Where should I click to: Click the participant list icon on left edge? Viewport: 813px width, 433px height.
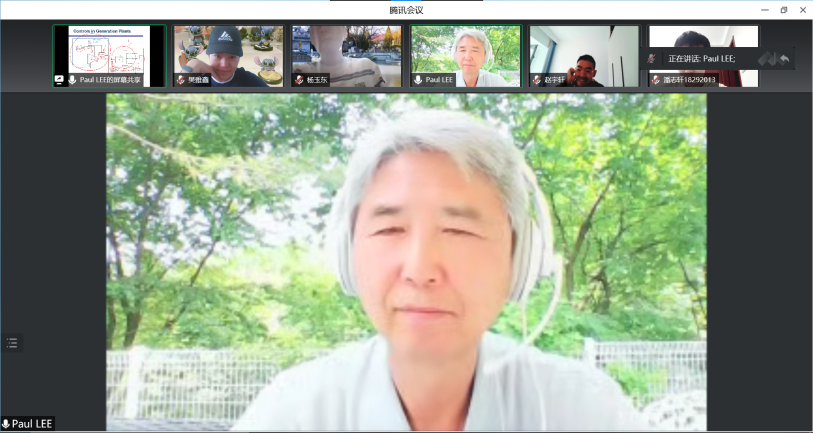12,342
